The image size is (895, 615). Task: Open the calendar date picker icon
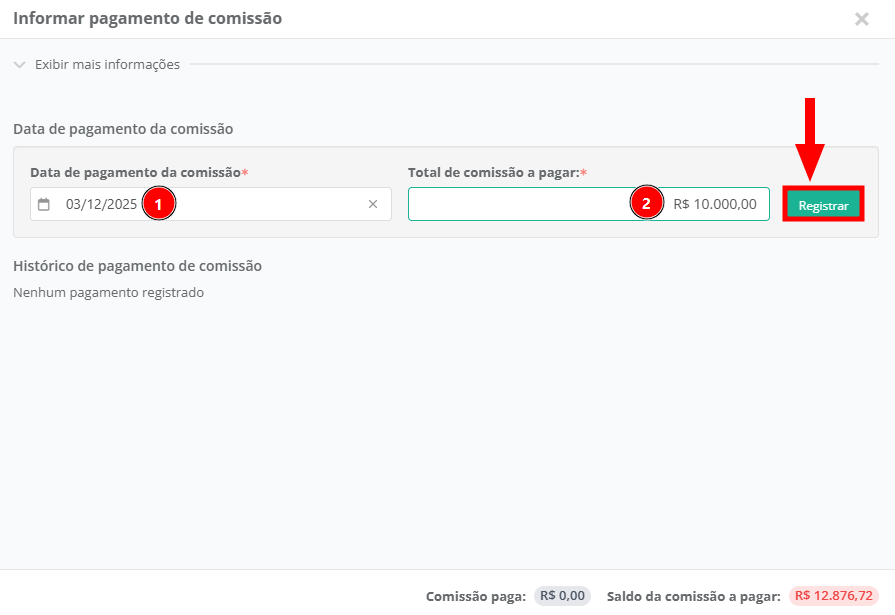point(44,204)
